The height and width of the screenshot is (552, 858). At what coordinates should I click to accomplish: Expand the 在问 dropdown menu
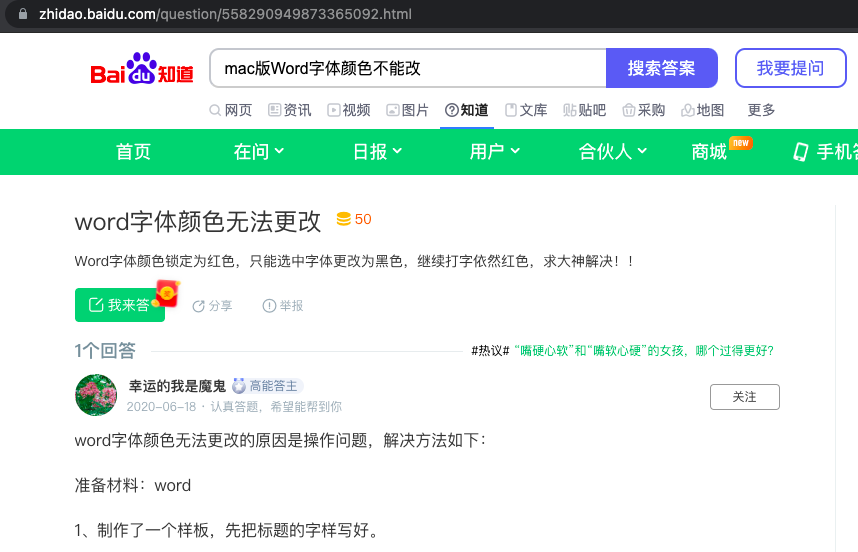tap(259, 152)
